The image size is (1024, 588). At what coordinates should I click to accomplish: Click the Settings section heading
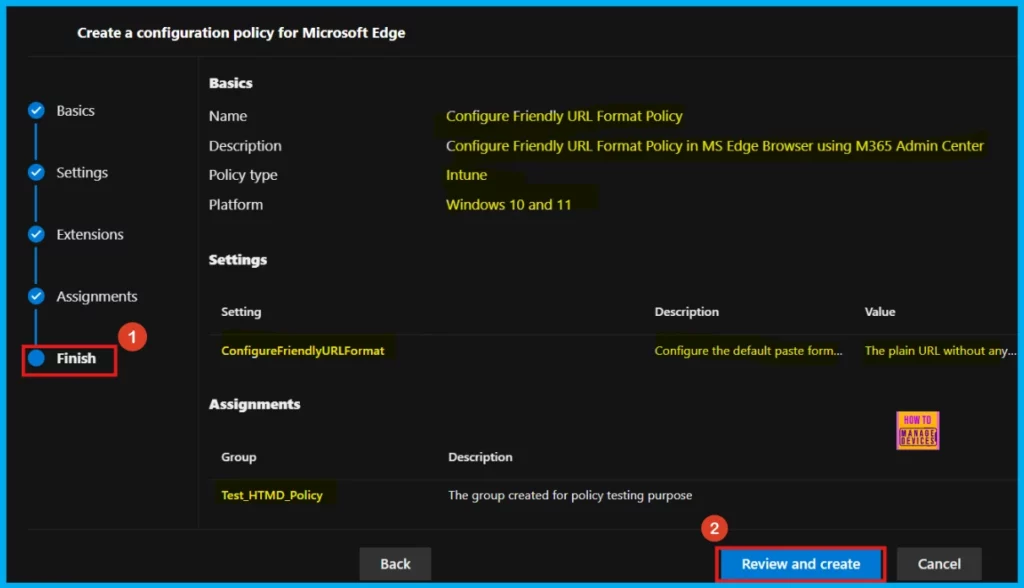[238, 260]
